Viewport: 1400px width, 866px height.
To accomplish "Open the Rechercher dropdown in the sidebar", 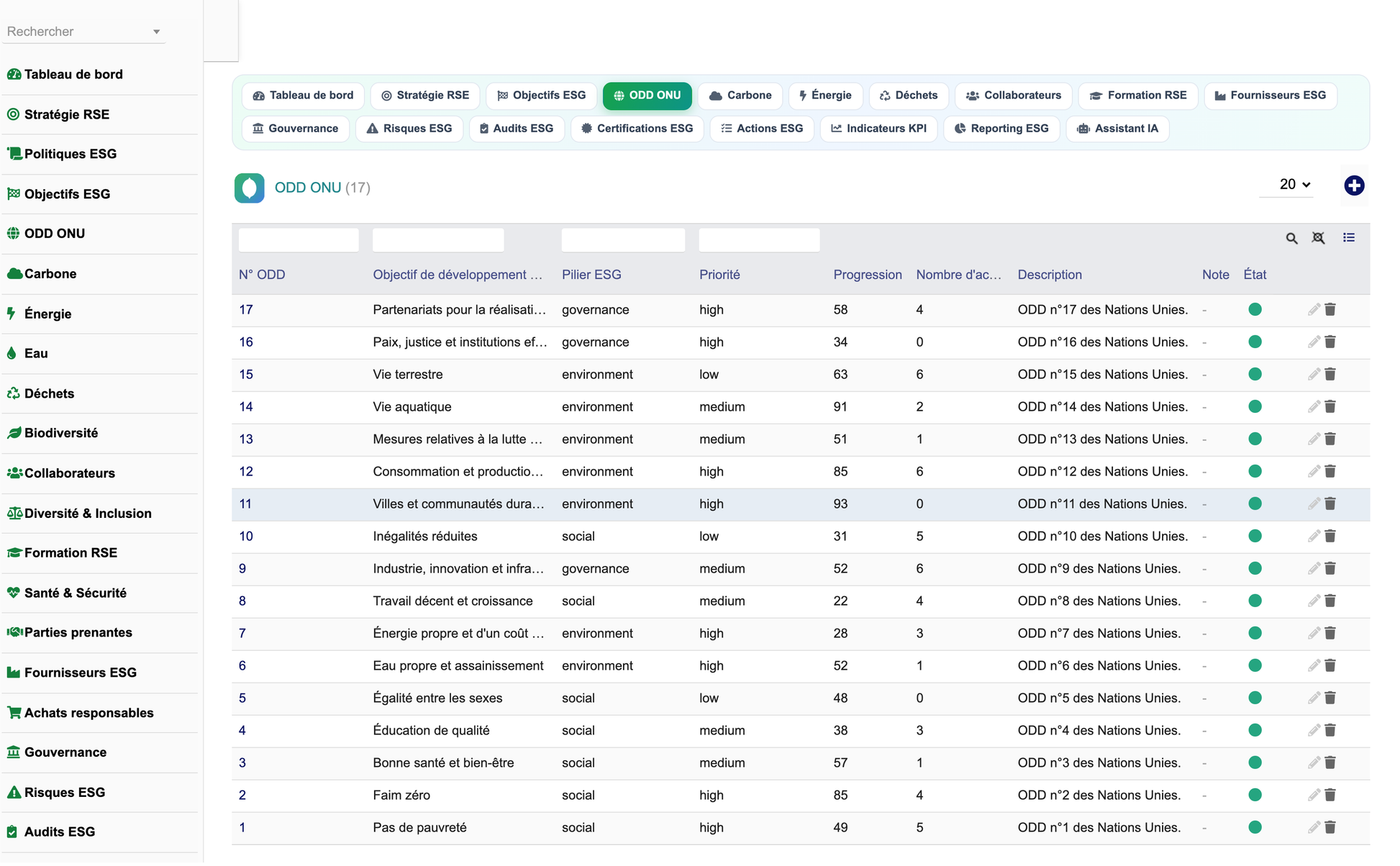I will pos(84,32).
